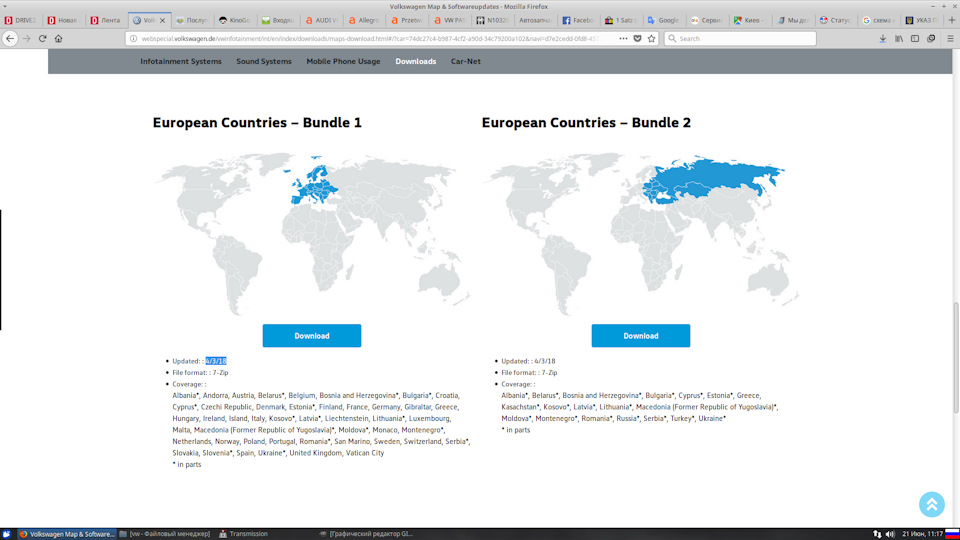Switch to the KinoGo tab
Image resolution: width=960 pixels, height=540 pixels.
click(x=235, y=20)
